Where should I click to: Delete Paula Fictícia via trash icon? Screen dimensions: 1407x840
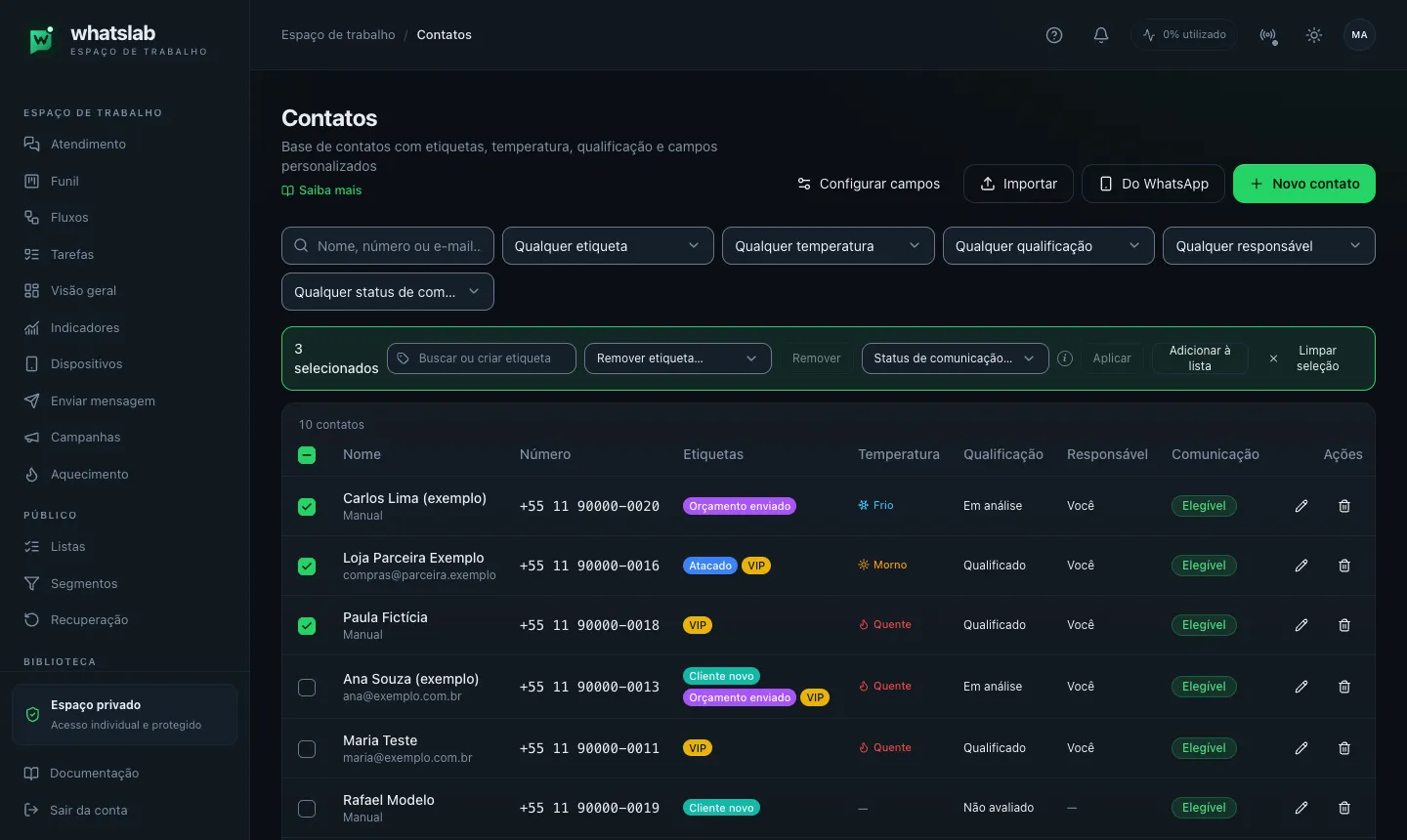[1344, 625]
